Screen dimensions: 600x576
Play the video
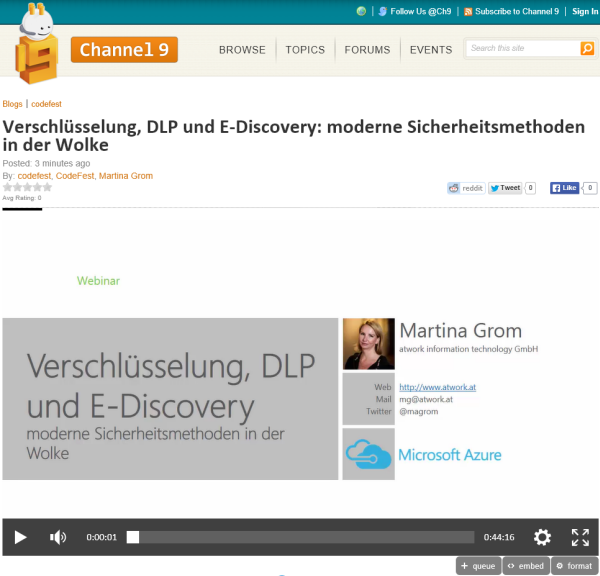point(20,537)
